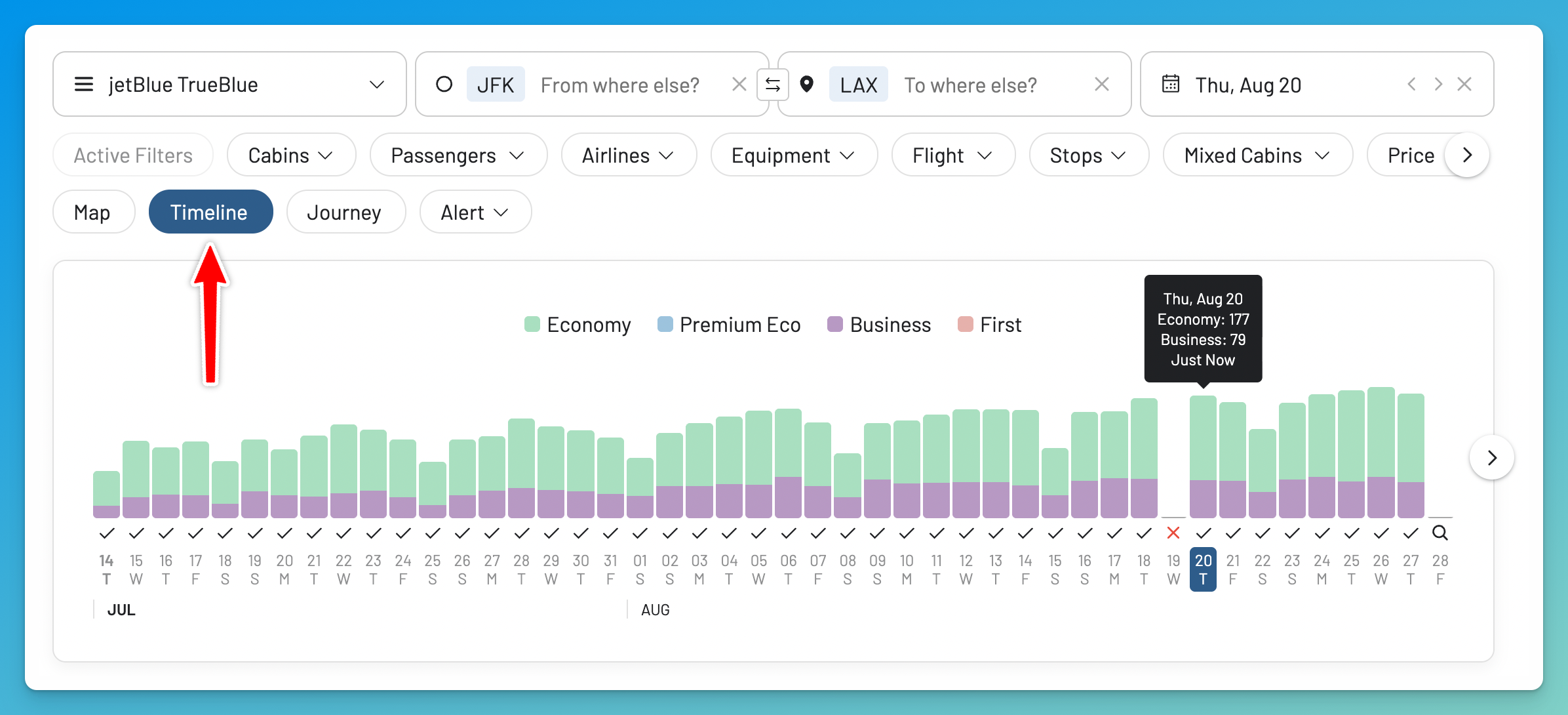Clear the selected date with the X
The image size is (1568, 715).
pos(1464,84)
